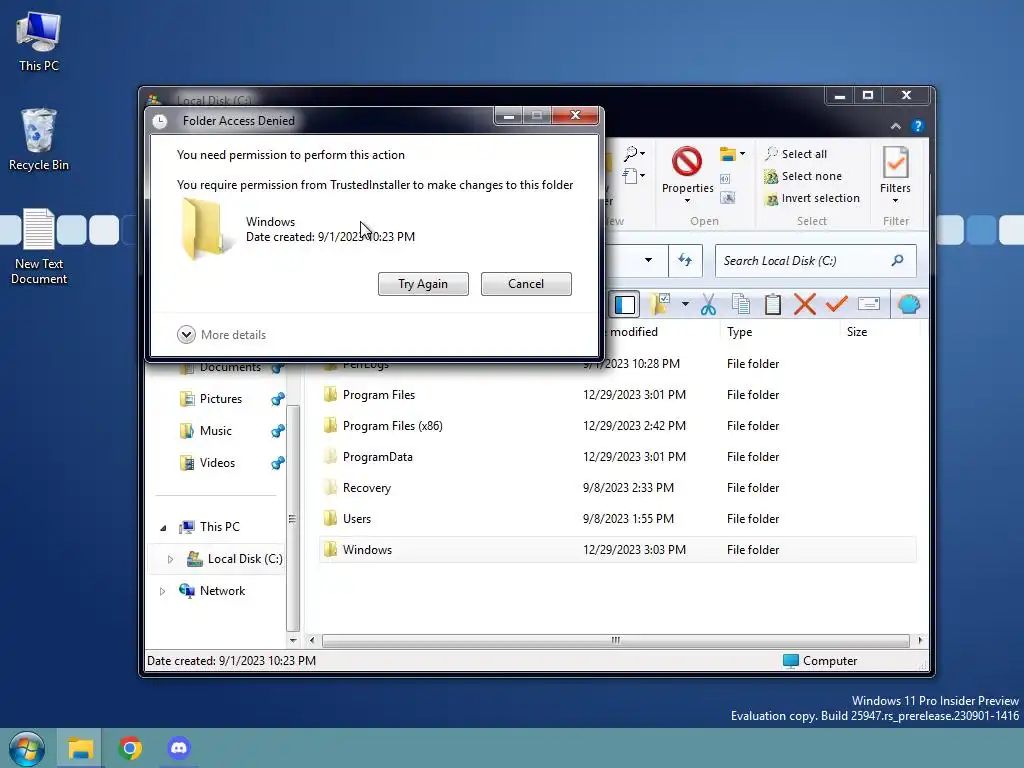Image resolution: width=1024 pixels, height=768 pixels.
Task: Click File Explorer on the taskbar
Action: point(80,748)
